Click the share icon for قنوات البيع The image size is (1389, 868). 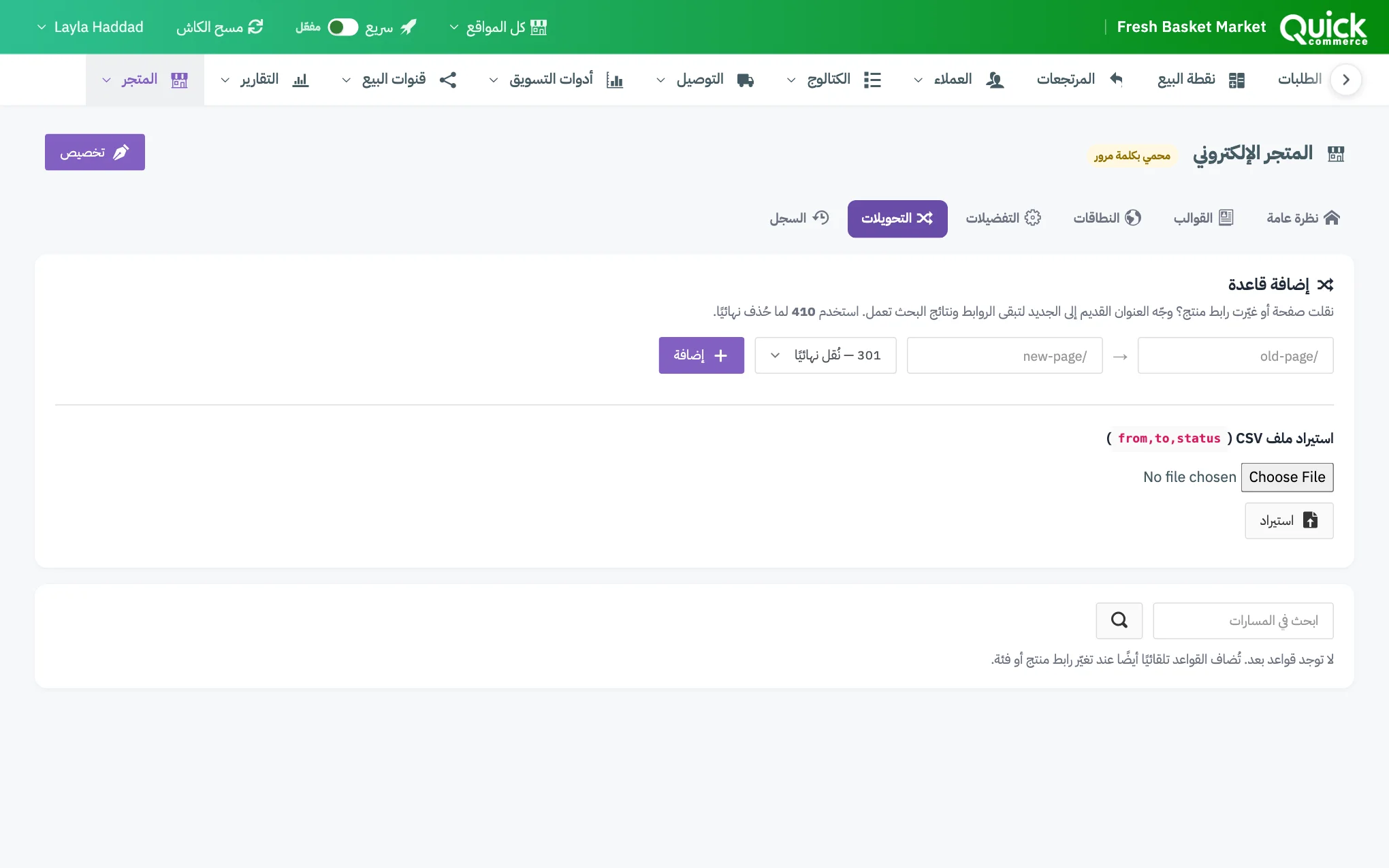447,80
